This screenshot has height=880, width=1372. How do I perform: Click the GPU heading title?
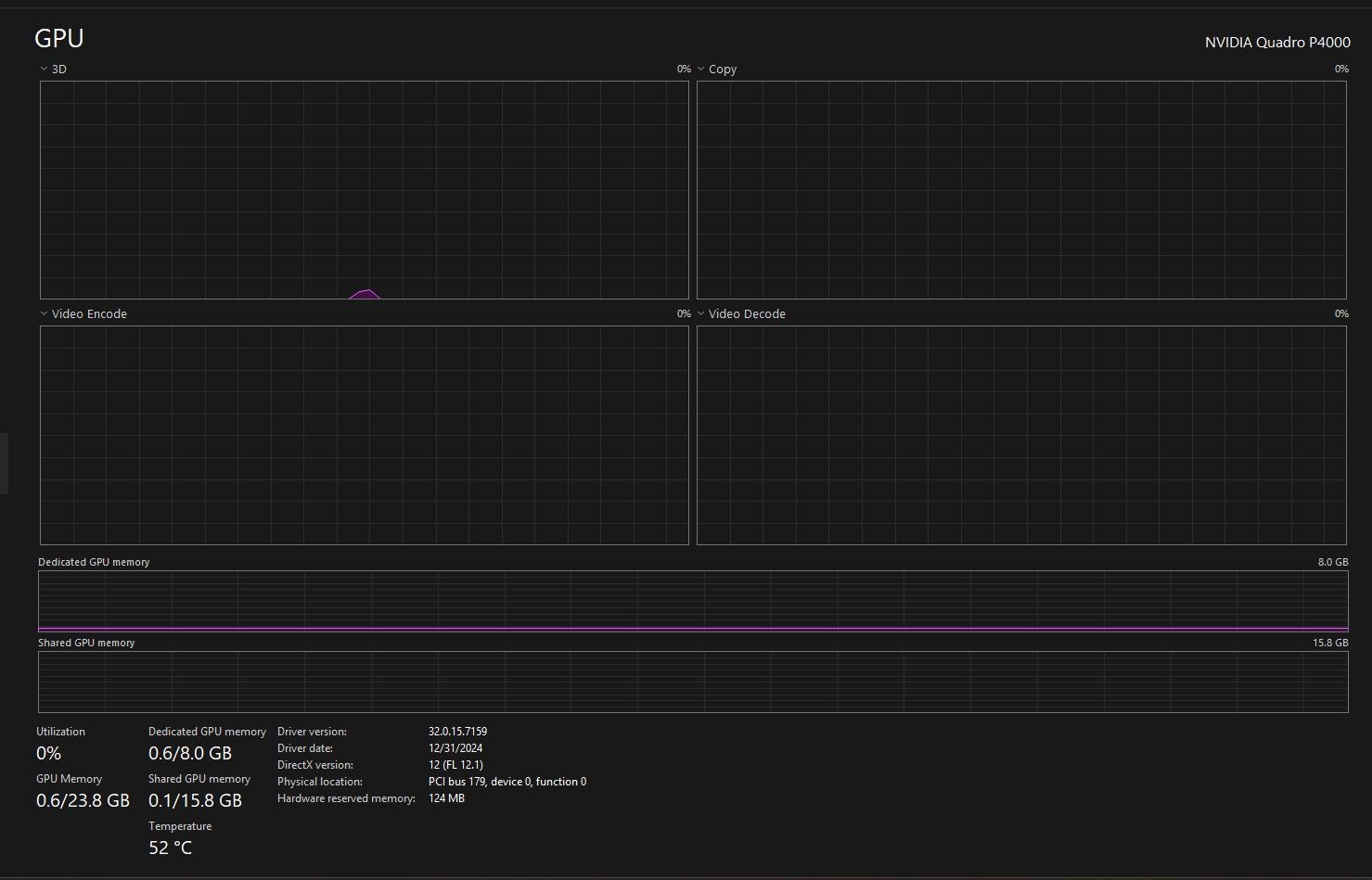coord(59,38)
